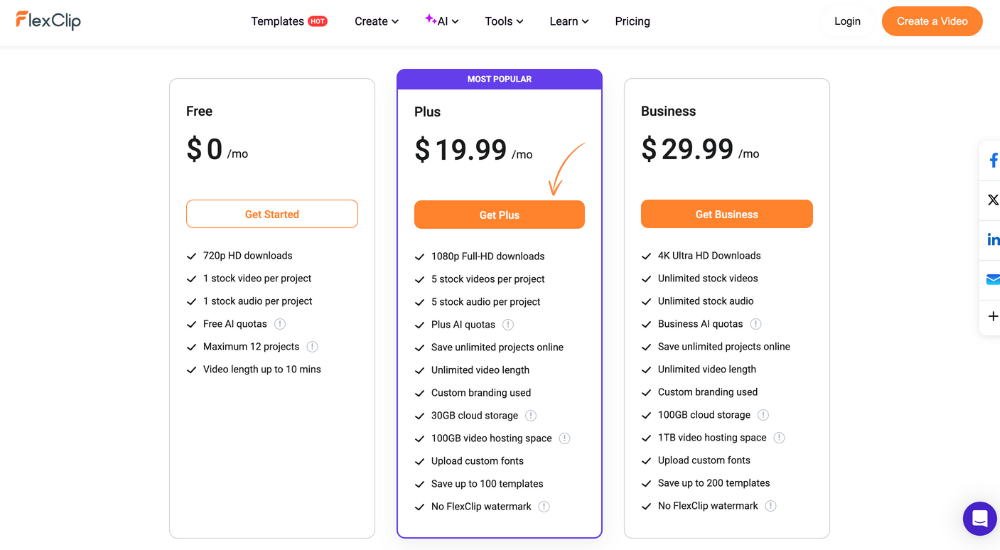Expand the AI dropdown menu
The height and width of the screenshot is (550, 1000).
[441, 21]
